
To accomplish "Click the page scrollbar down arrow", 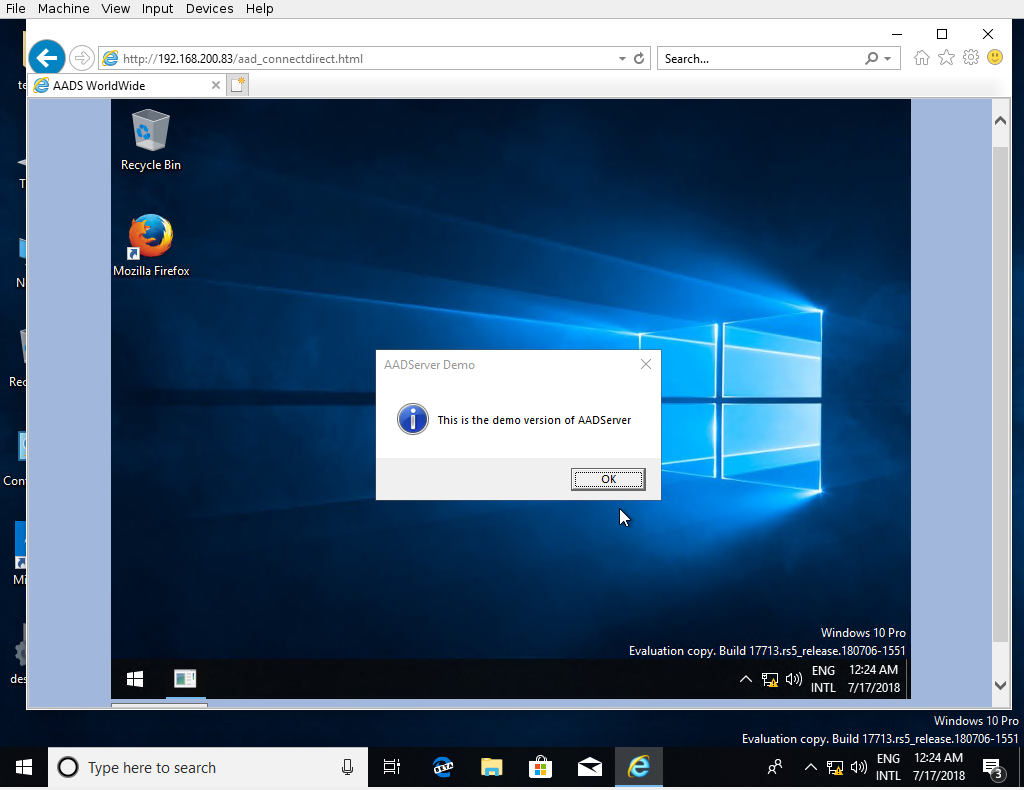I will coord(1000,685).
